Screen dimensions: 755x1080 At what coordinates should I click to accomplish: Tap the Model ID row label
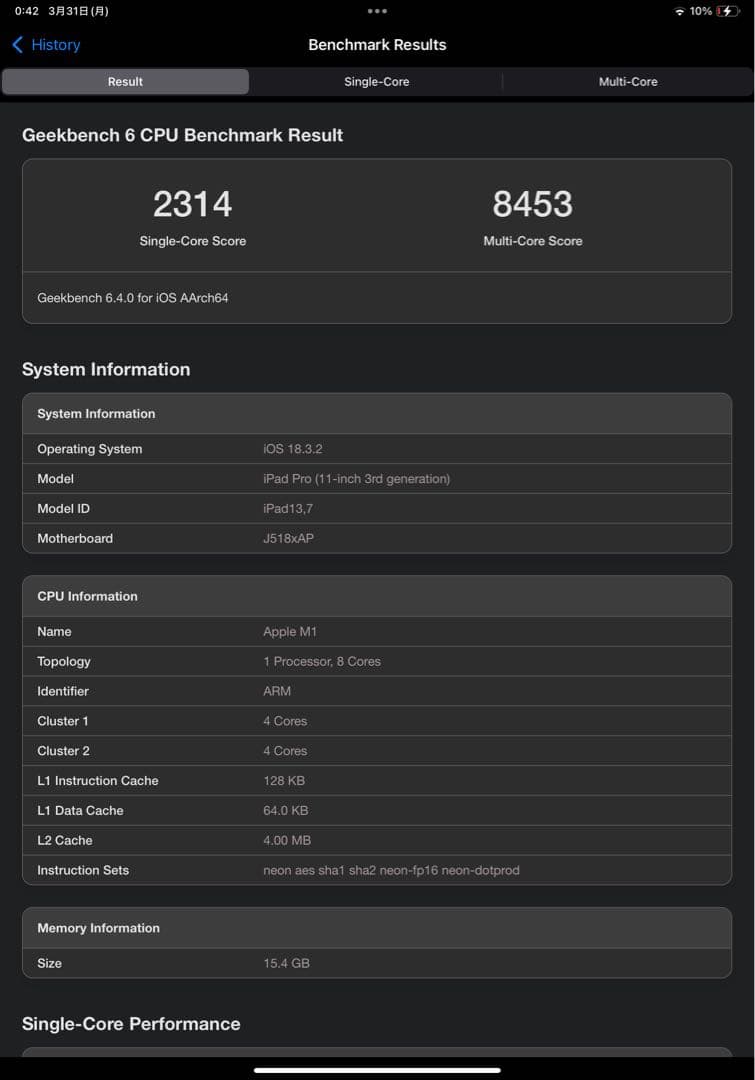pyautogui.click(x=63, y=508)
